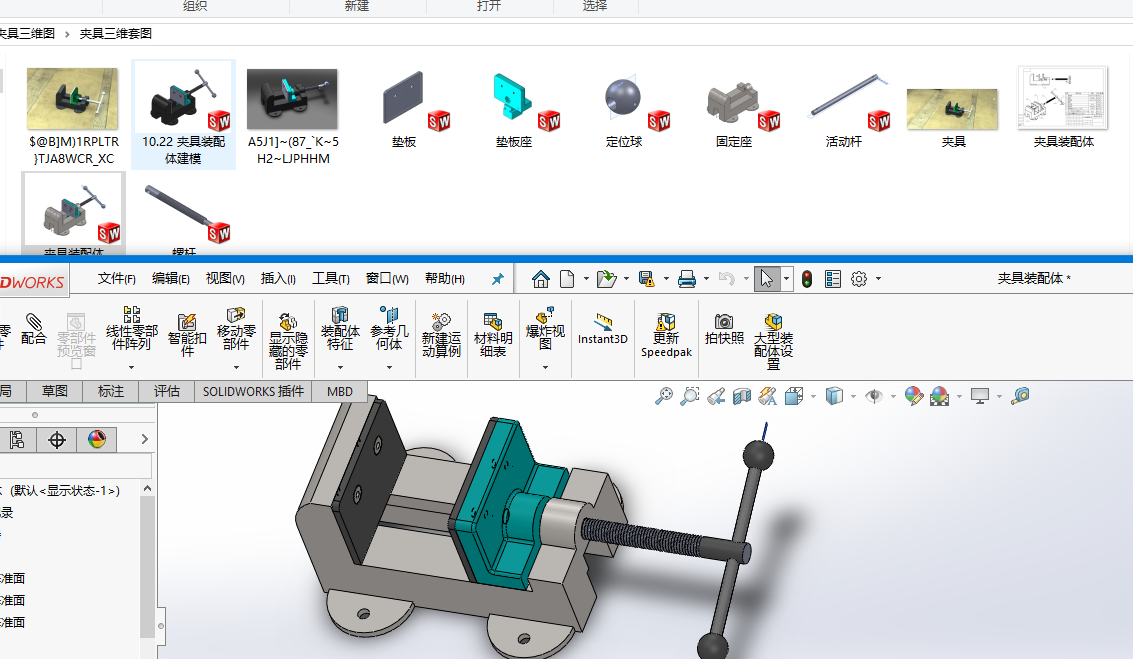This screenshot has height=659, width=1133.
Task: Click the Dynamic Annotation Views icon
Action: click(767, 396)
